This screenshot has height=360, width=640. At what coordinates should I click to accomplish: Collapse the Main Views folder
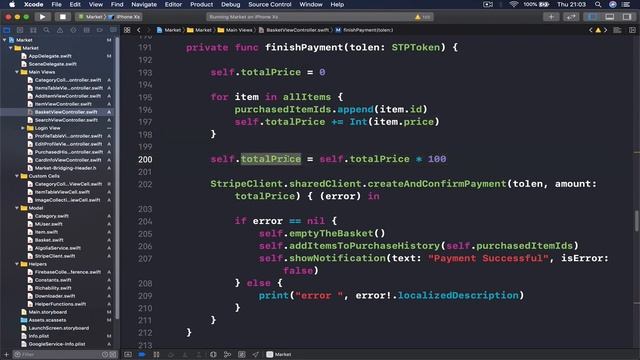pyautogui.click(x=17, y=72)
